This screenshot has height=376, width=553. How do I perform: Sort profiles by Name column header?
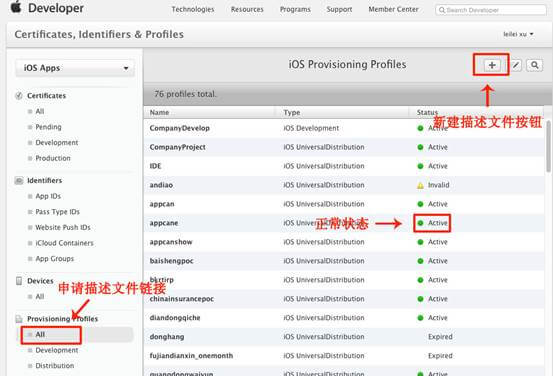pyautogui.click(x=159, y=113)
